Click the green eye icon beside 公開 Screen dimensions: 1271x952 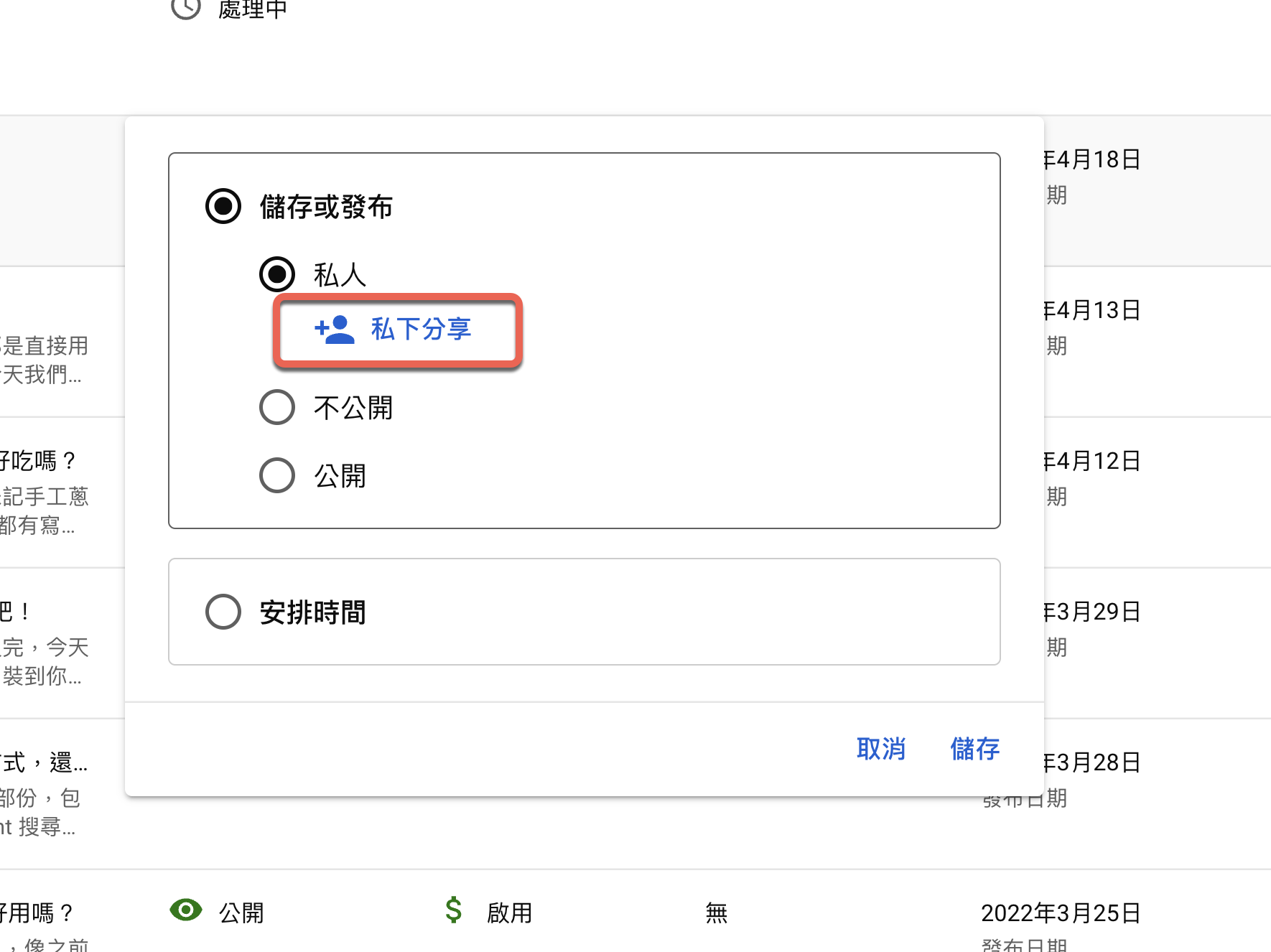186,910
